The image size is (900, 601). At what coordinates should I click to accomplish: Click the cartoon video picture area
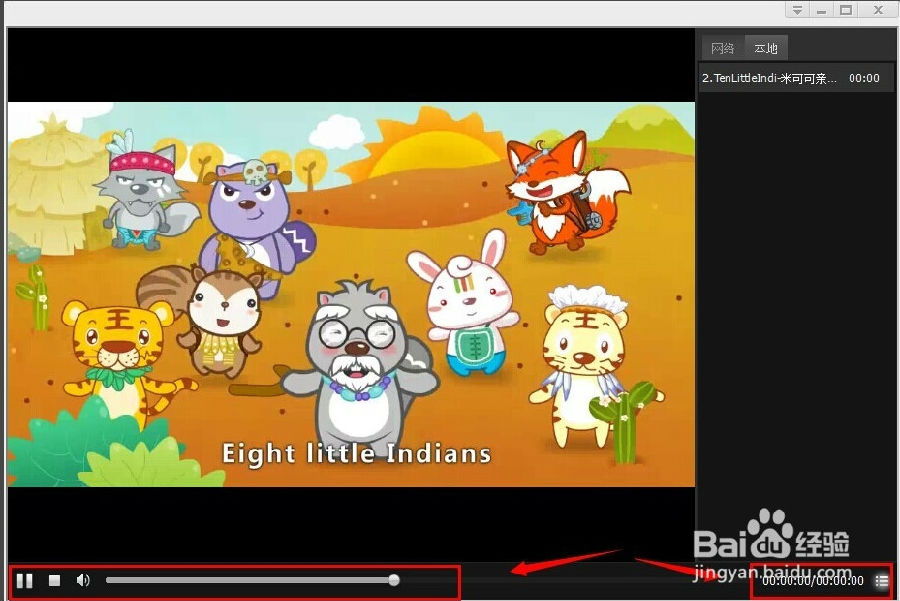pyautogui.click(x=350, y=250)
